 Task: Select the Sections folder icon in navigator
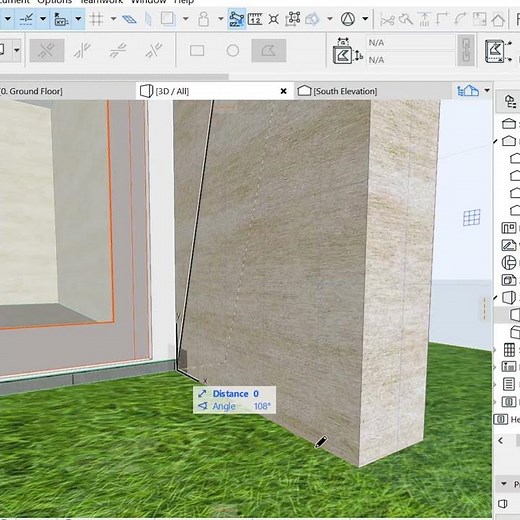(x=509, y=124)
